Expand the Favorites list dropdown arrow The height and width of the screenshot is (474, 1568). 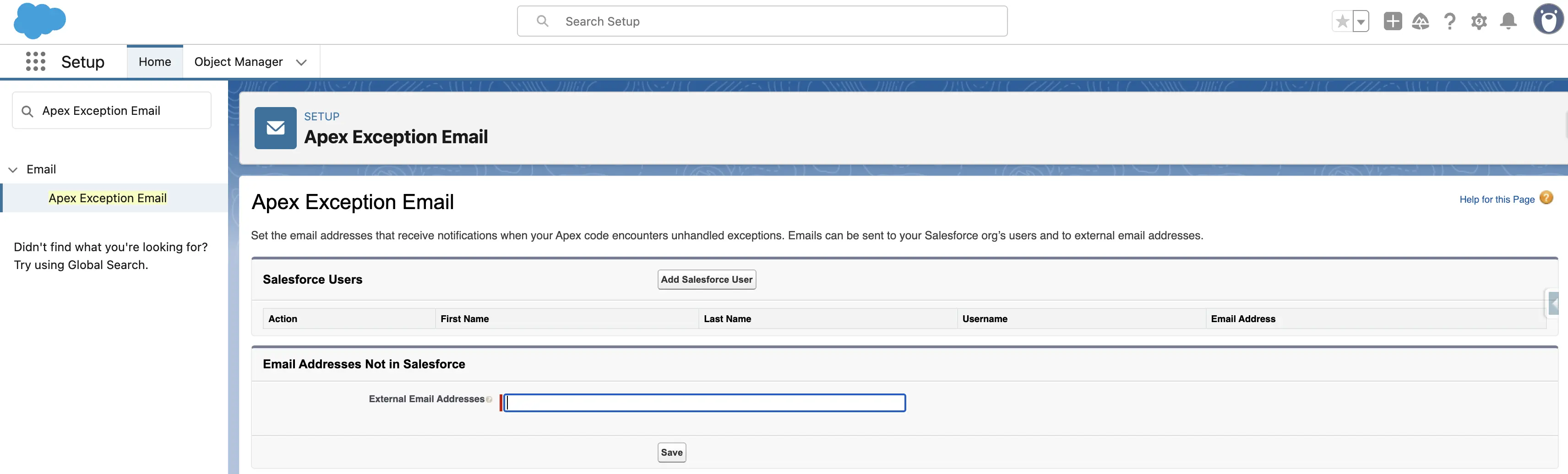coord(1361,22)
